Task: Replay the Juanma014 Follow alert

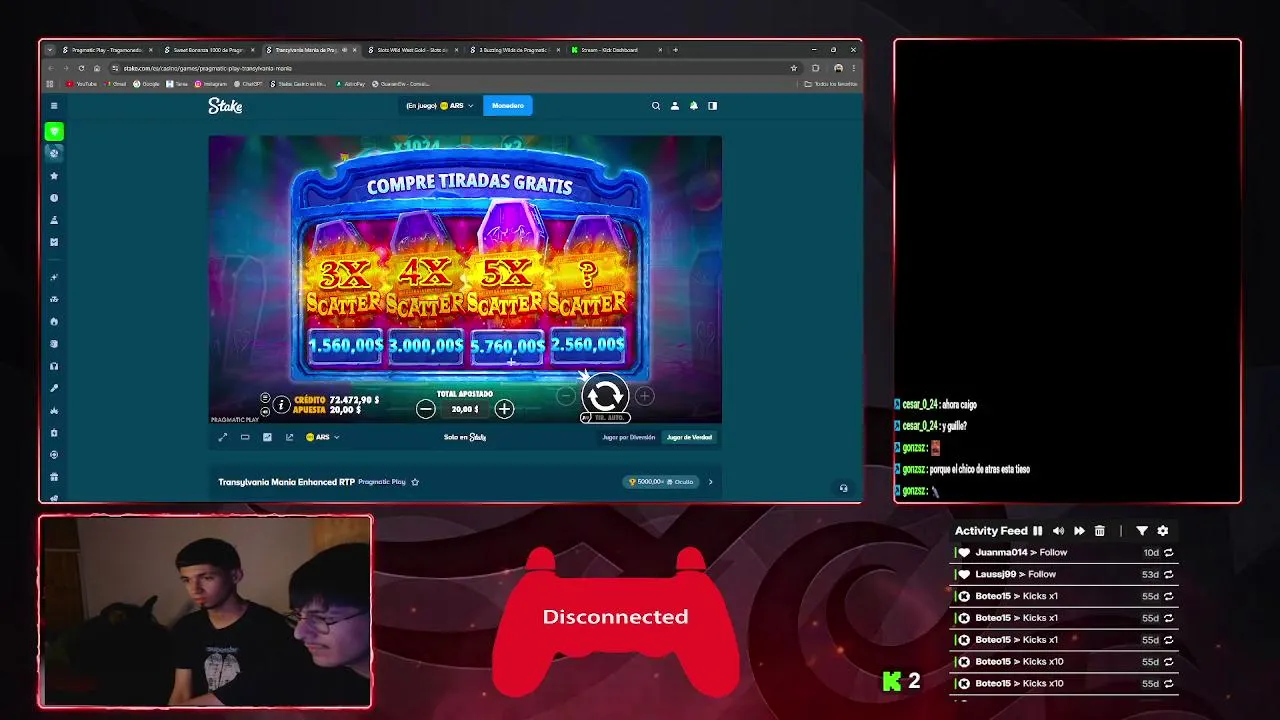Action: (1168, 552)
